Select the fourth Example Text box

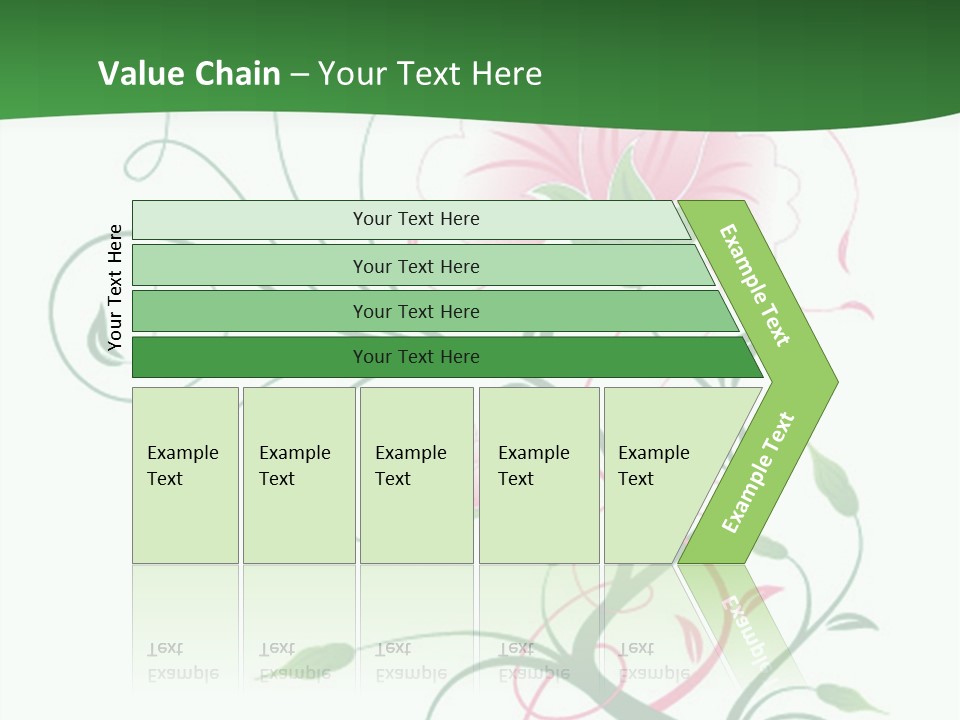(539, 475)
